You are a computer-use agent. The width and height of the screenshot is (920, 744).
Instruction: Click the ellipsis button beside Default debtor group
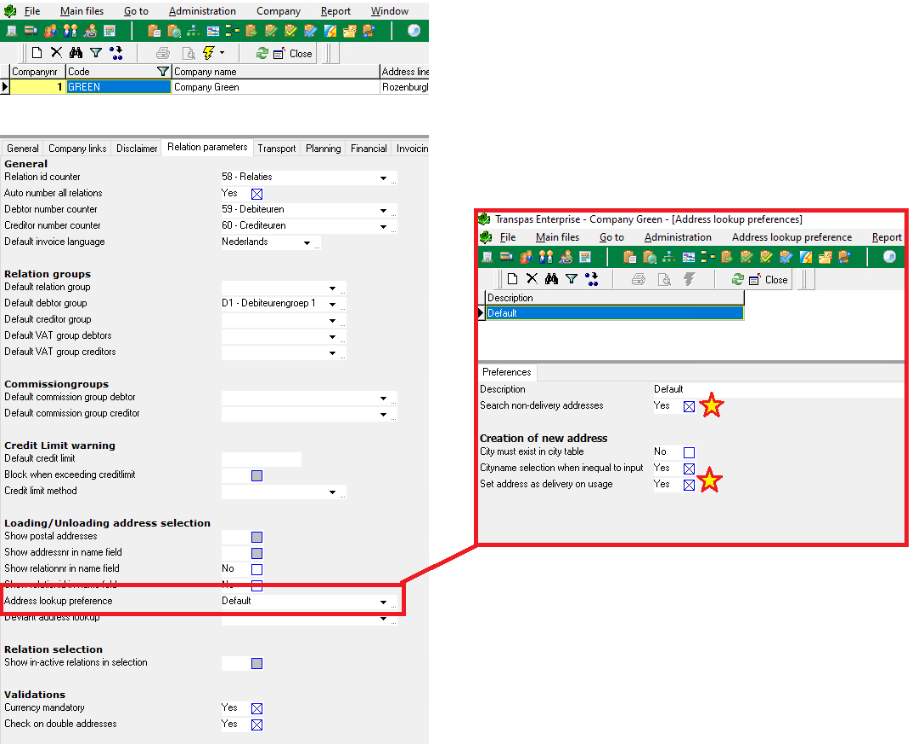[x=343, y=305]
